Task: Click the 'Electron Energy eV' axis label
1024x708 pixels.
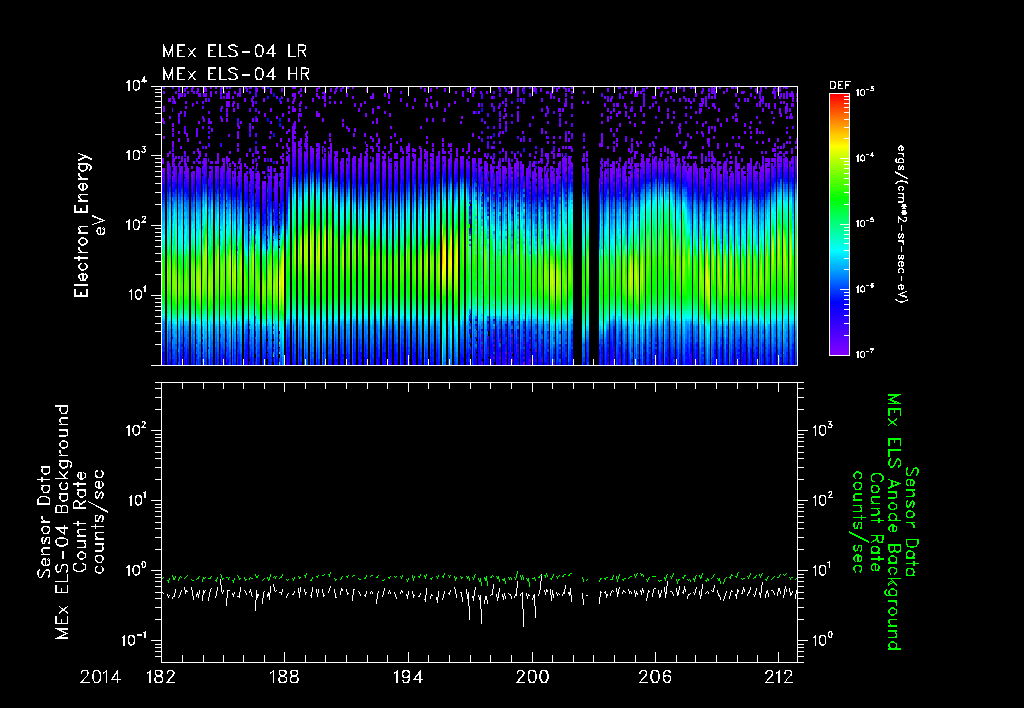Action: pyautogui.click(x=88, y=225)
